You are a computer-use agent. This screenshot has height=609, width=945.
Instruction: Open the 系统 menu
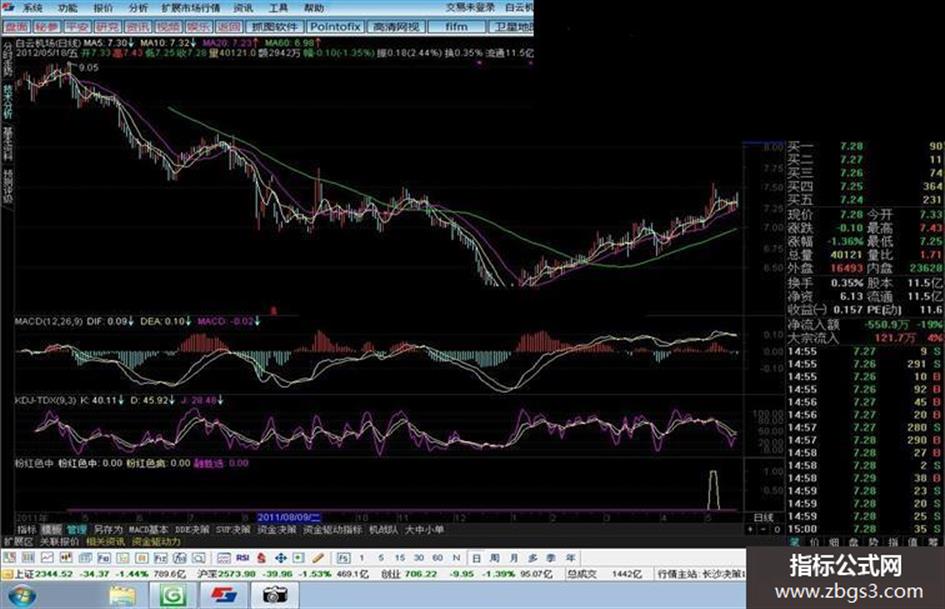click(33, 8)
